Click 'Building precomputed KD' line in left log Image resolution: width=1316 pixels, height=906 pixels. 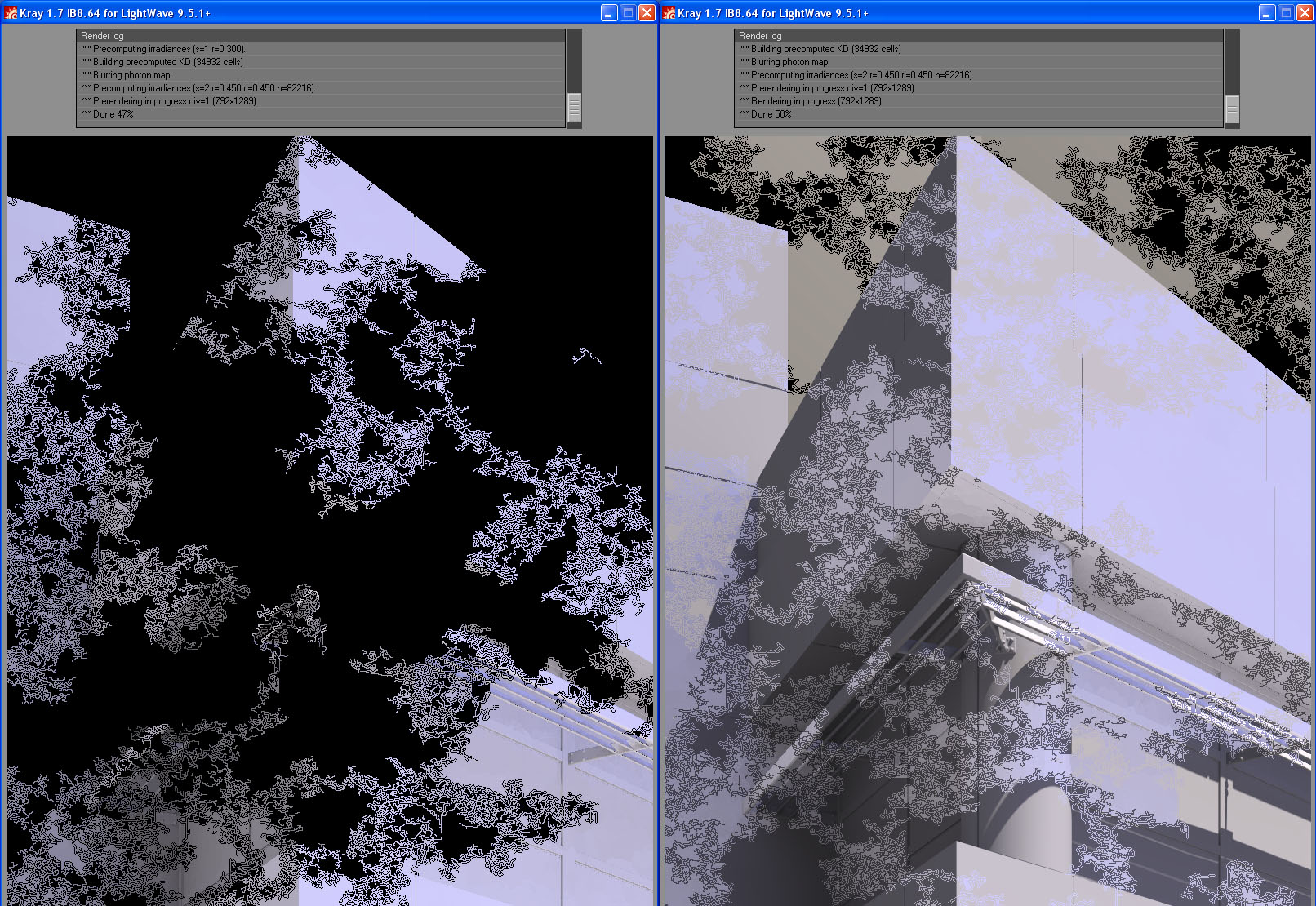[167, 62]
